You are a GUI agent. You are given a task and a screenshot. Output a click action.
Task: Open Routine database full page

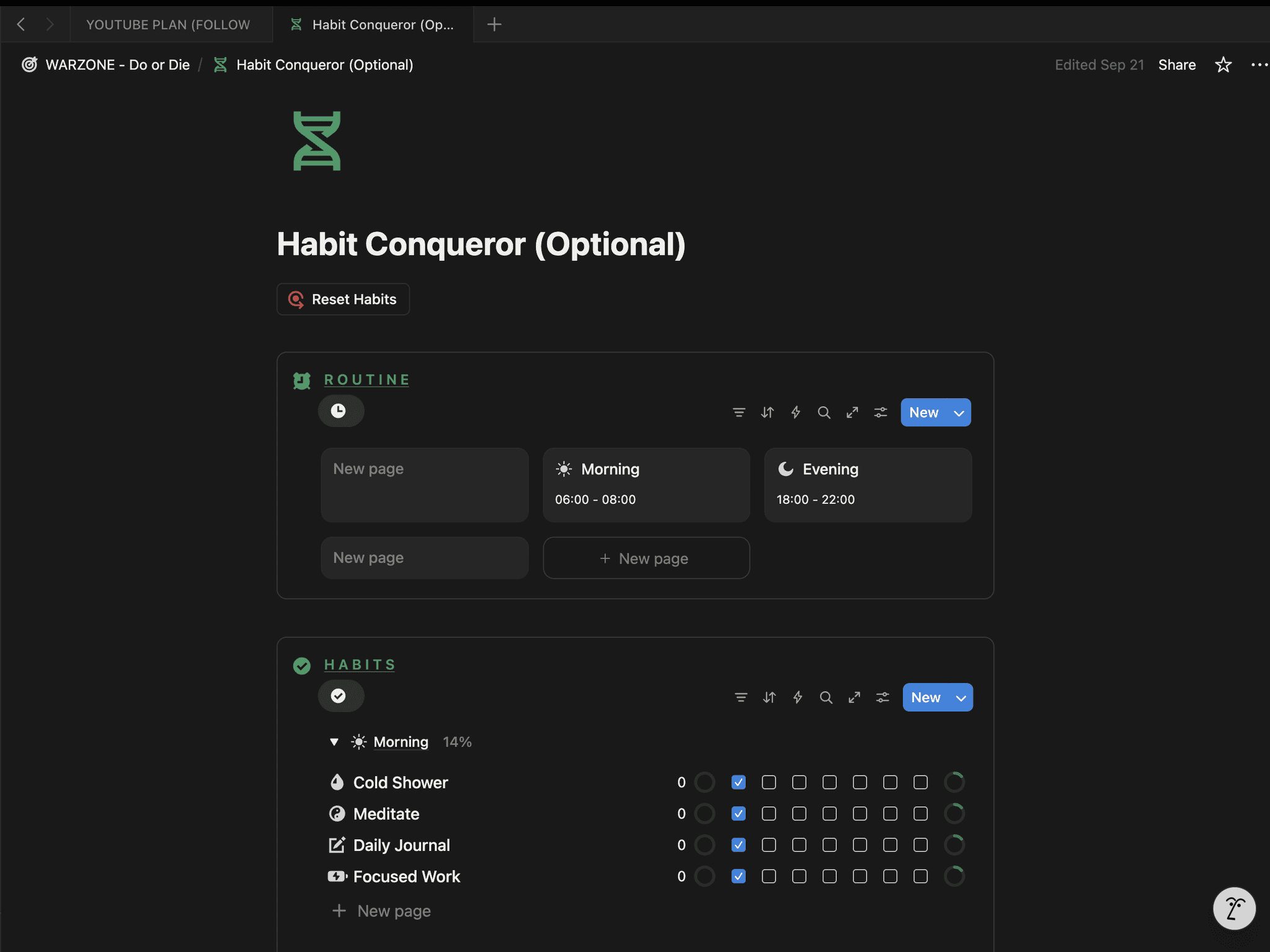(x=852, y=413)
